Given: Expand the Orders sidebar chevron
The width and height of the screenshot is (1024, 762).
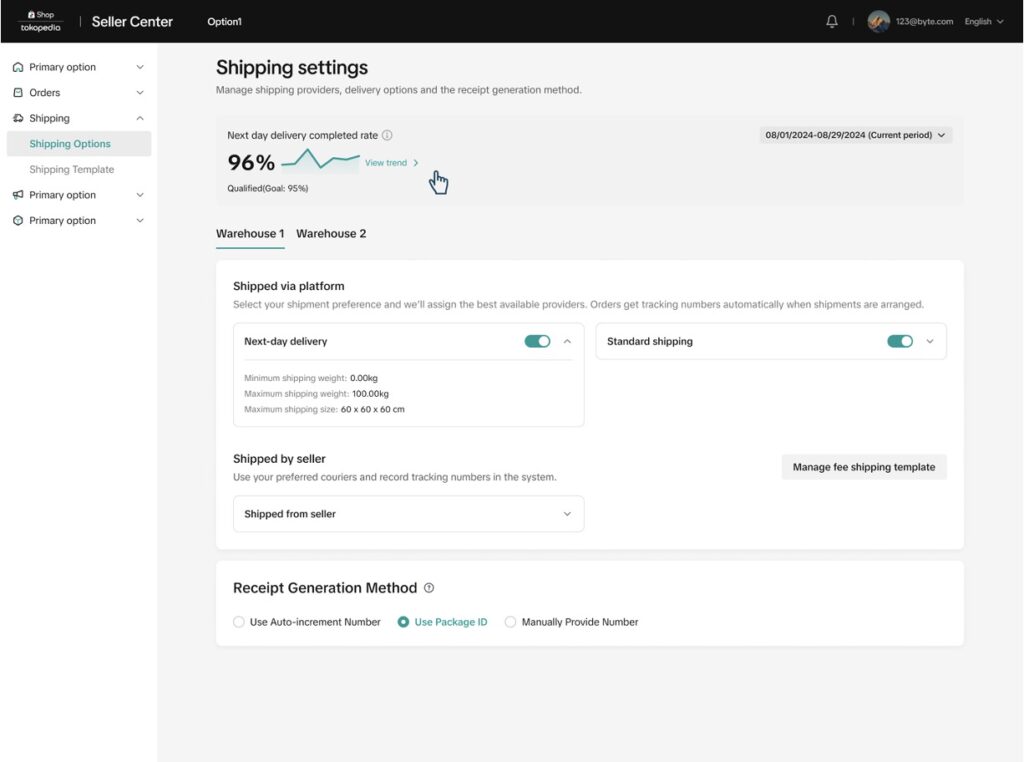Looking at the screenshot, I should 140,93.
